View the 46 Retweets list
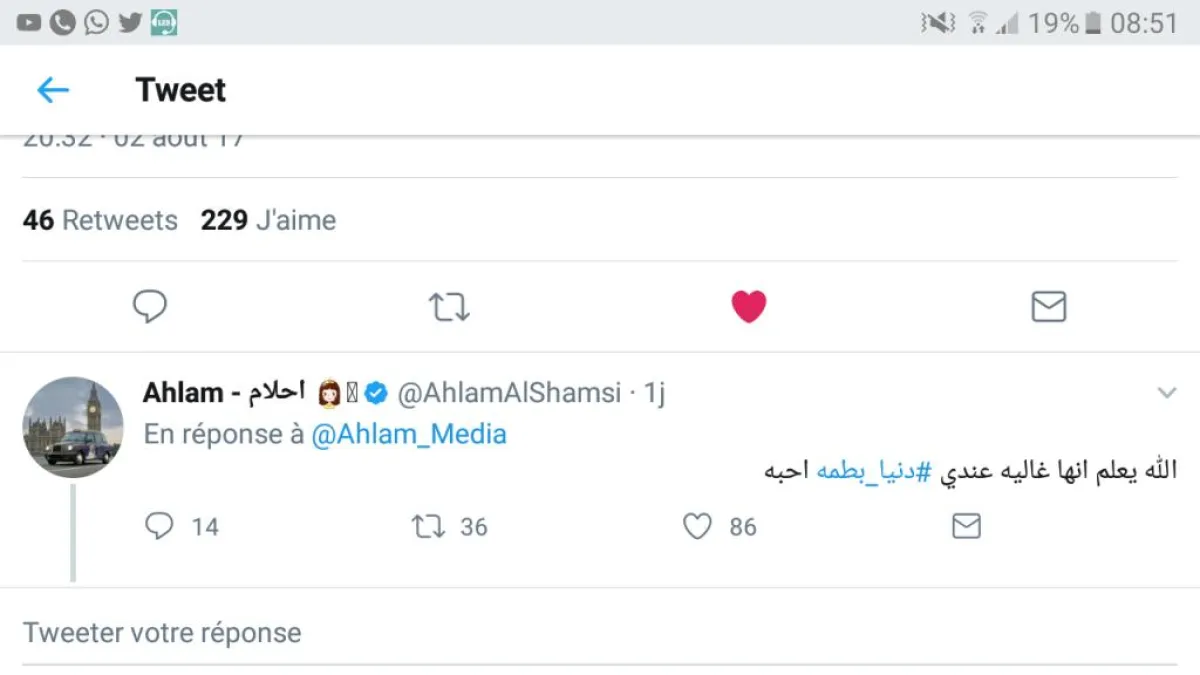The width and height of the screenshot is (1200, 675). tap(100, 220)
